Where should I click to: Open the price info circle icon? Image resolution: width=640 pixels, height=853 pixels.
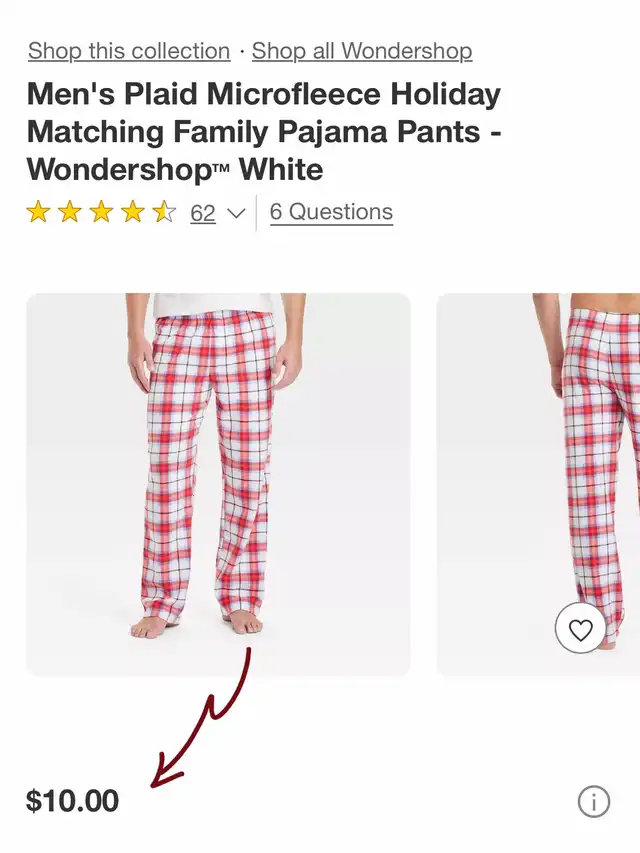coord(593,801)
